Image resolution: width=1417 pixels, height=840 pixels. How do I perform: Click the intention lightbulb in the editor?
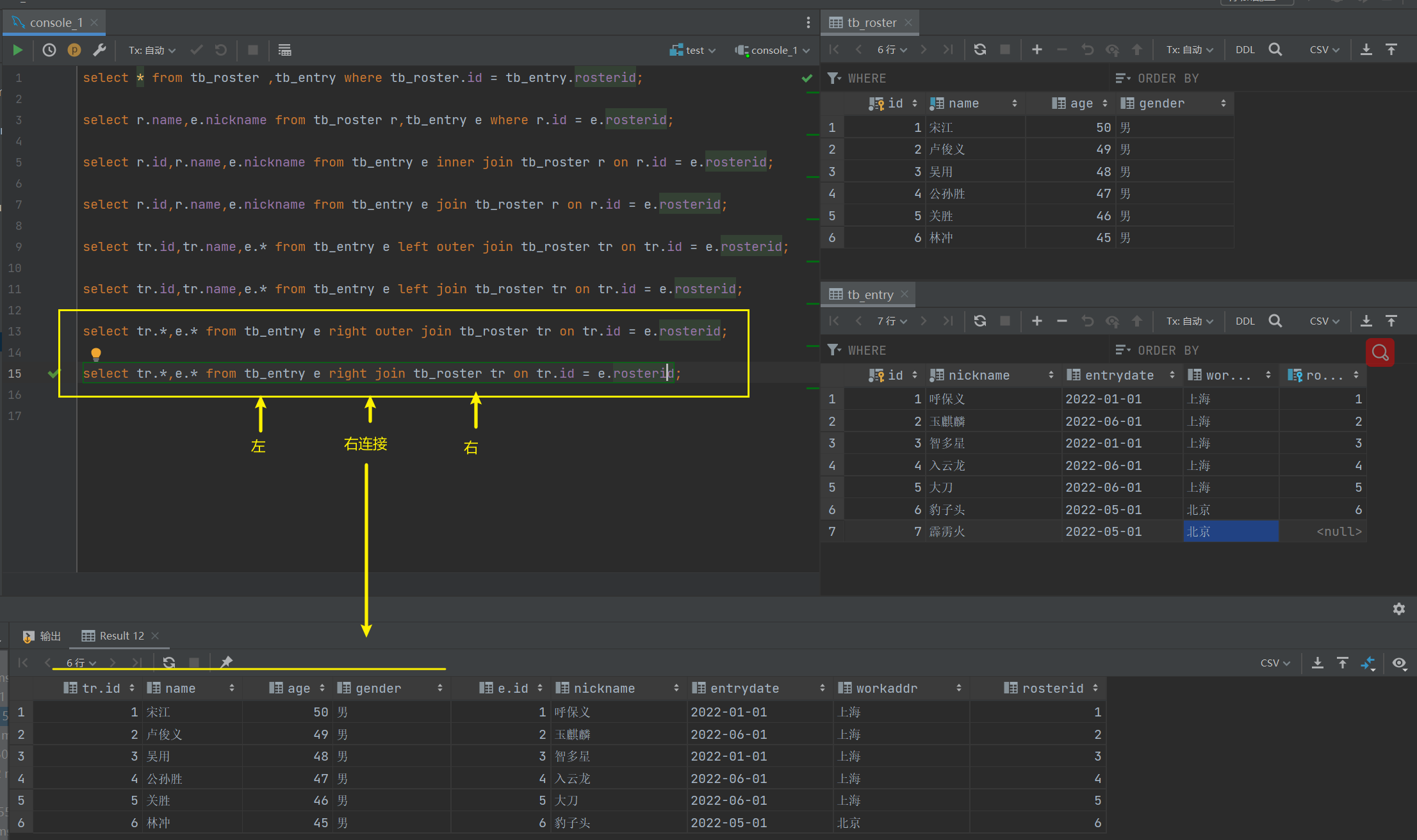coord(96,353)
